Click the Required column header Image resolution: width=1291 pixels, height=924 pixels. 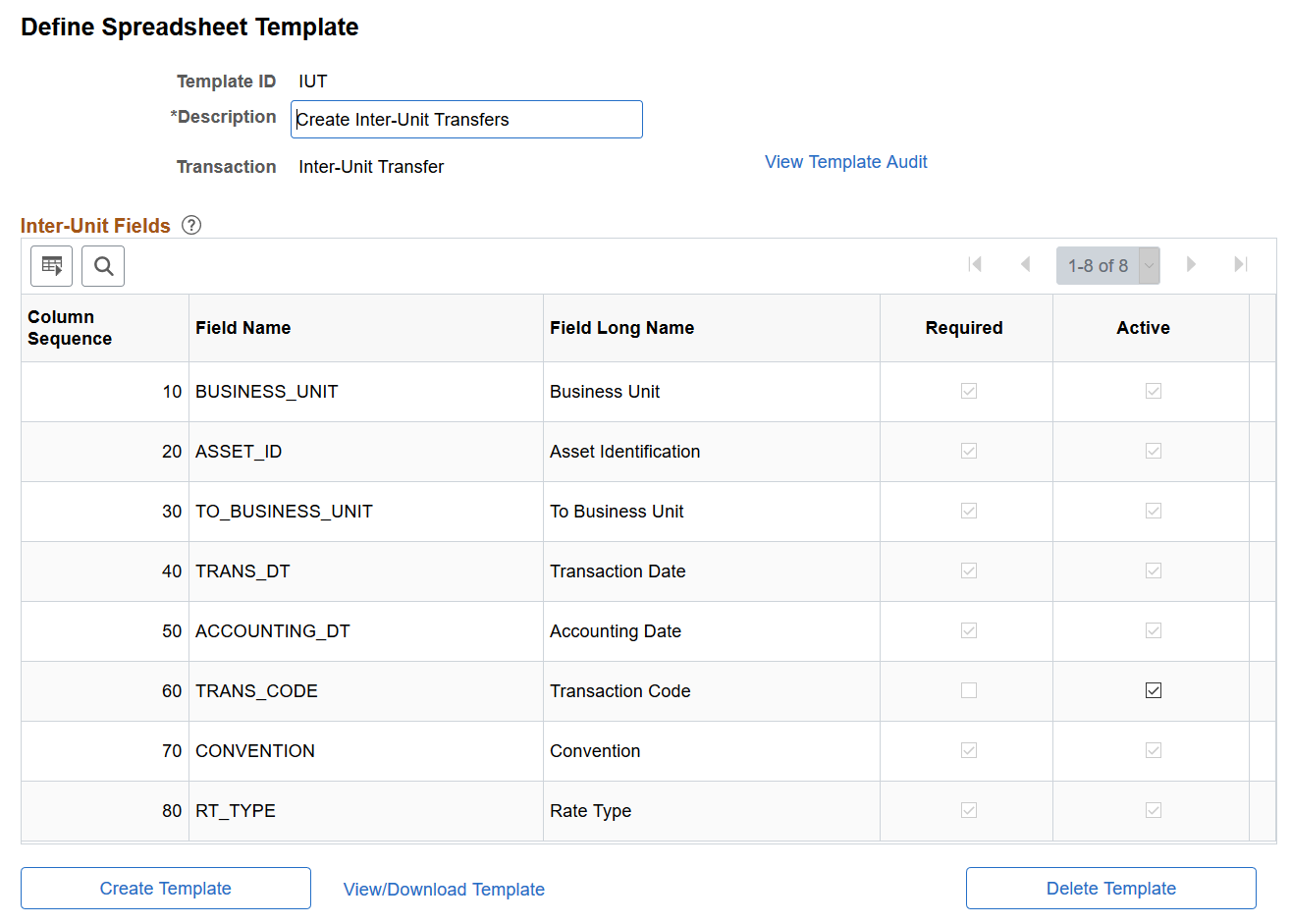pyautogui.click(x=964, y=328)
